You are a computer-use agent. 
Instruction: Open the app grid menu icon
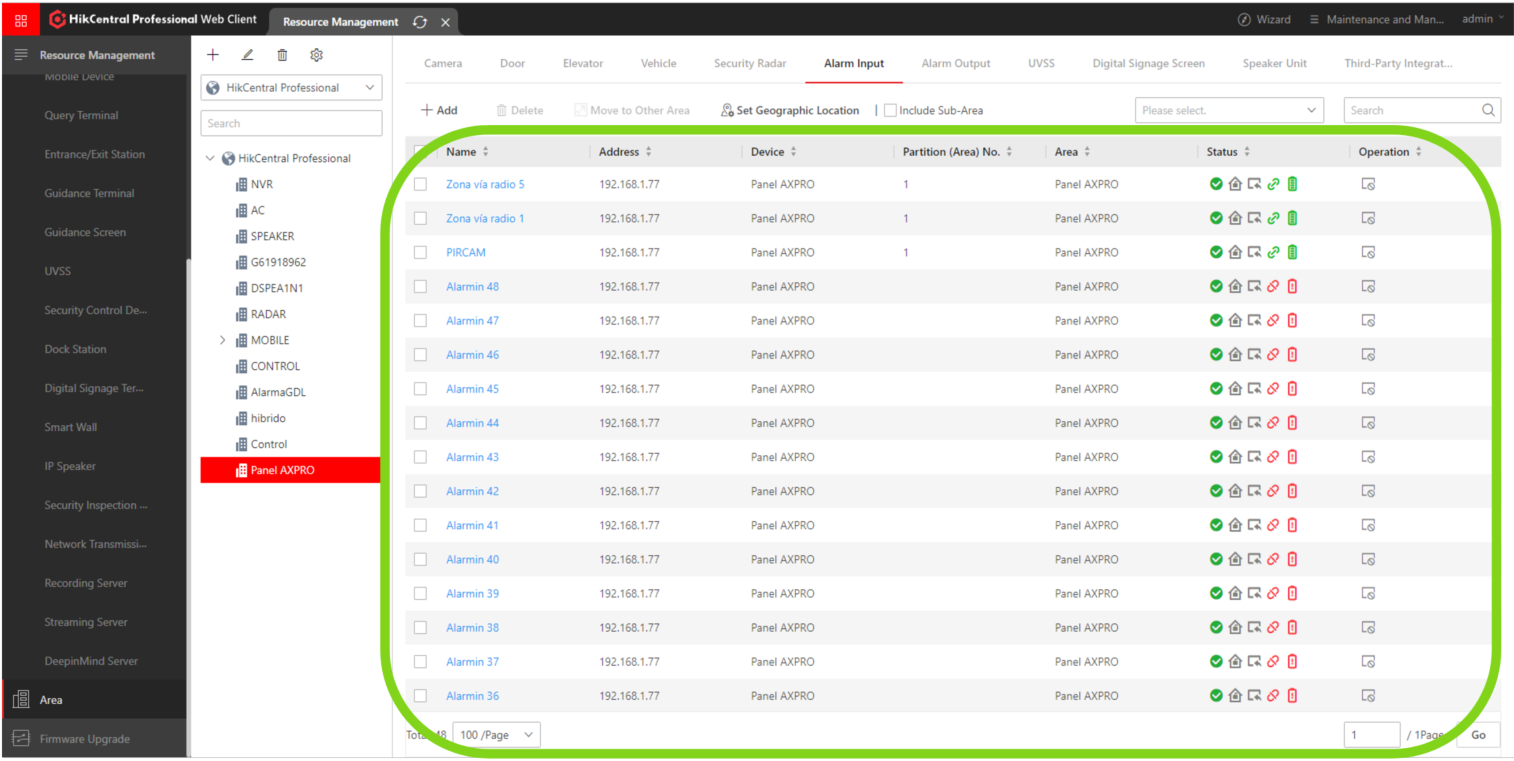coord(21,20)
